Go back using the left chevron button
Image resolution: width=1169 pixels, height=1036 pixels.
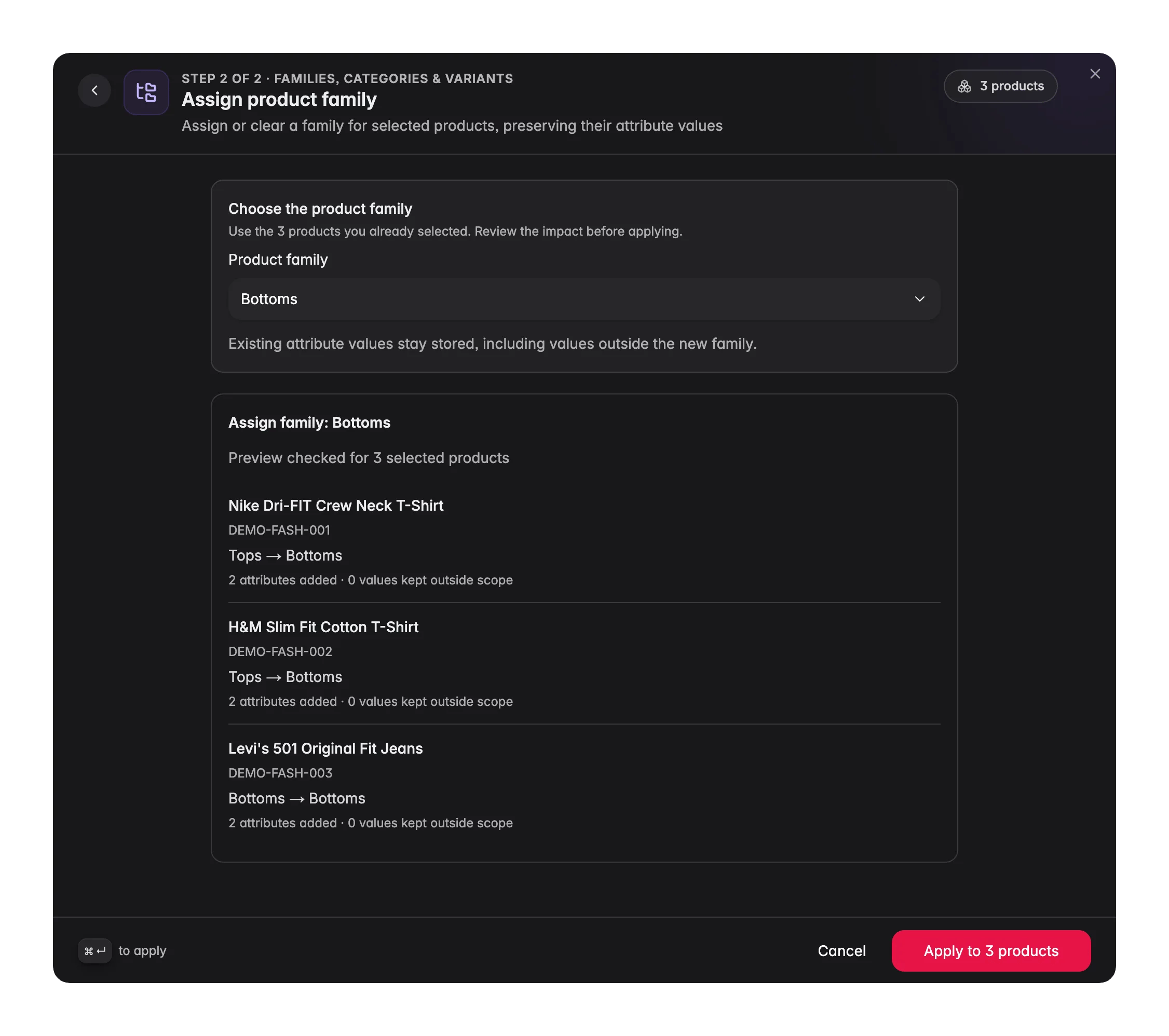coord(94,90)
